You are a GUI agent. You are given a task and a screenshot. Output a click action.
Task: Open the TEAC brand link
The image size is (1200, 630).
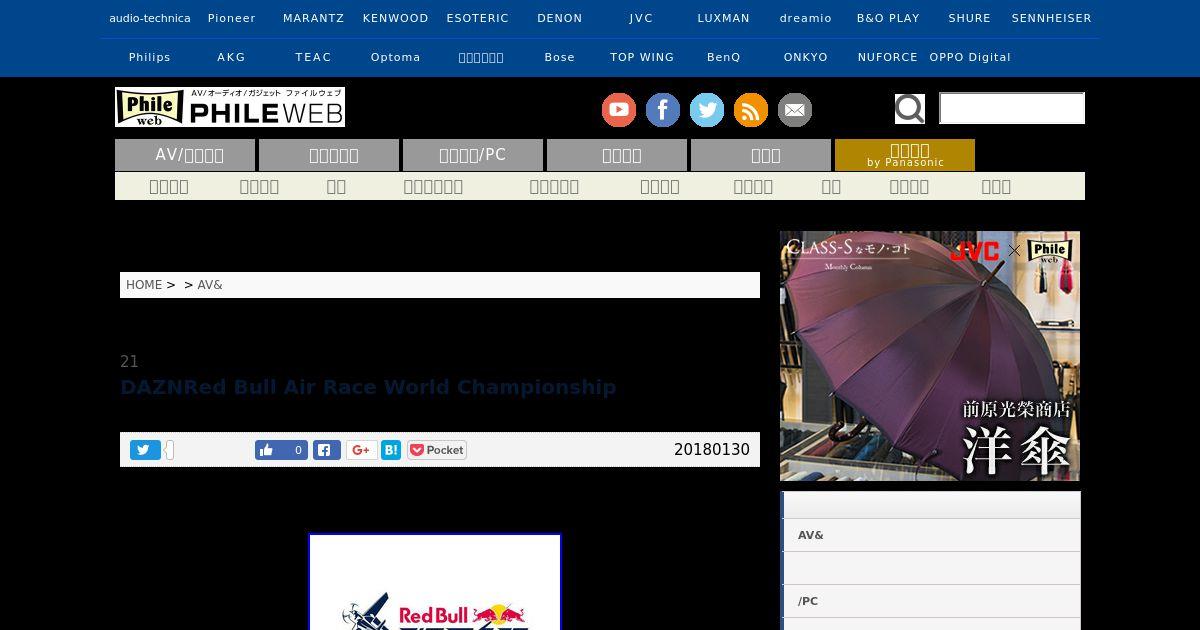(x=314, y=57)
